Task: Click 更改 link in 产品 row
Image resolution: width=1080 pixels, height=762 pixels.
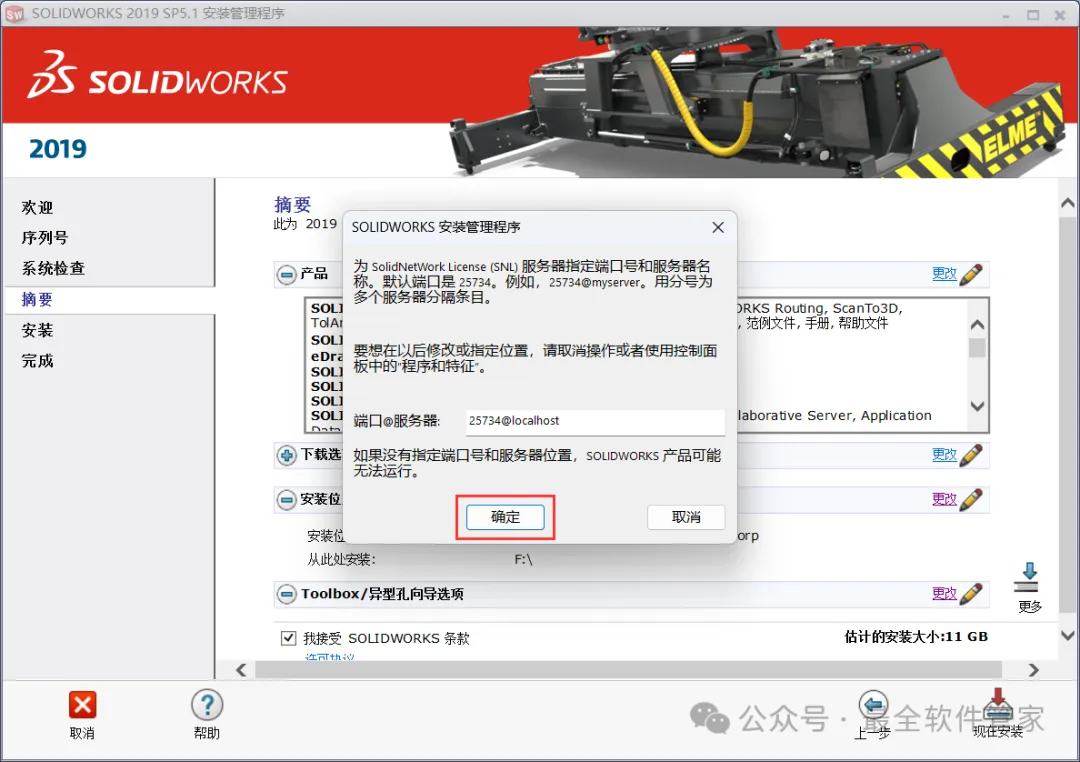Action: coord(944,274)
